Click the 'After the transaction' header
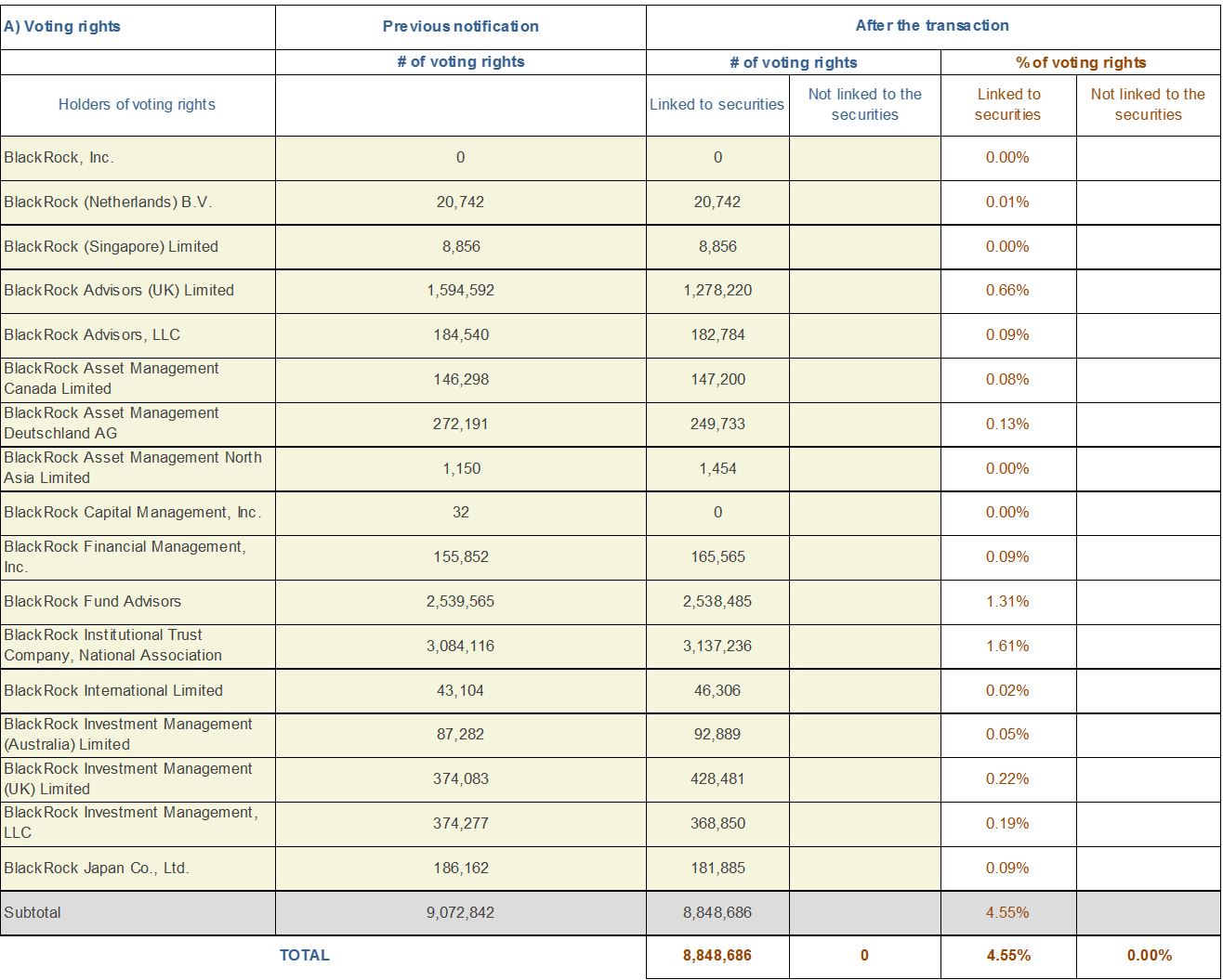 (932, 26)
